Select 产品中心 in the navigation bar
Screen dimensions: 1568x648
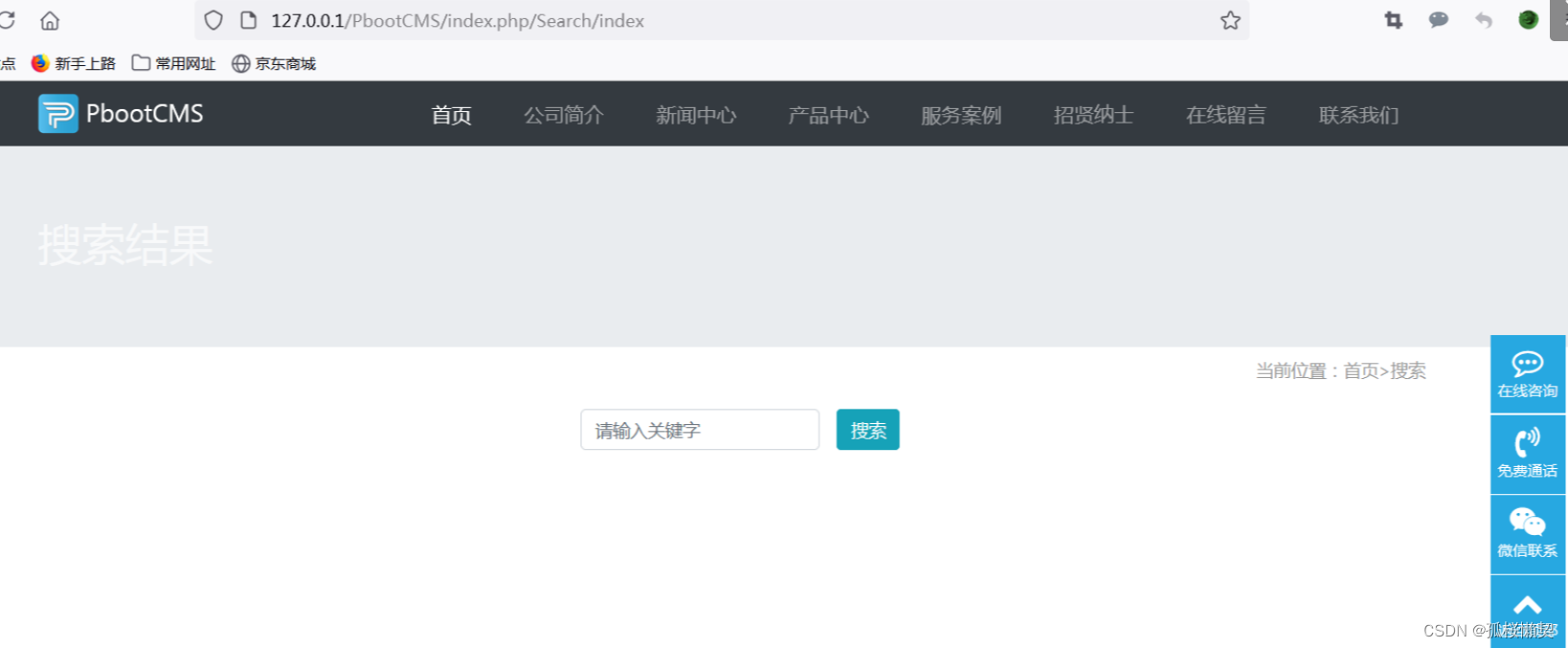pyautogui.click(x=828, y=116)
